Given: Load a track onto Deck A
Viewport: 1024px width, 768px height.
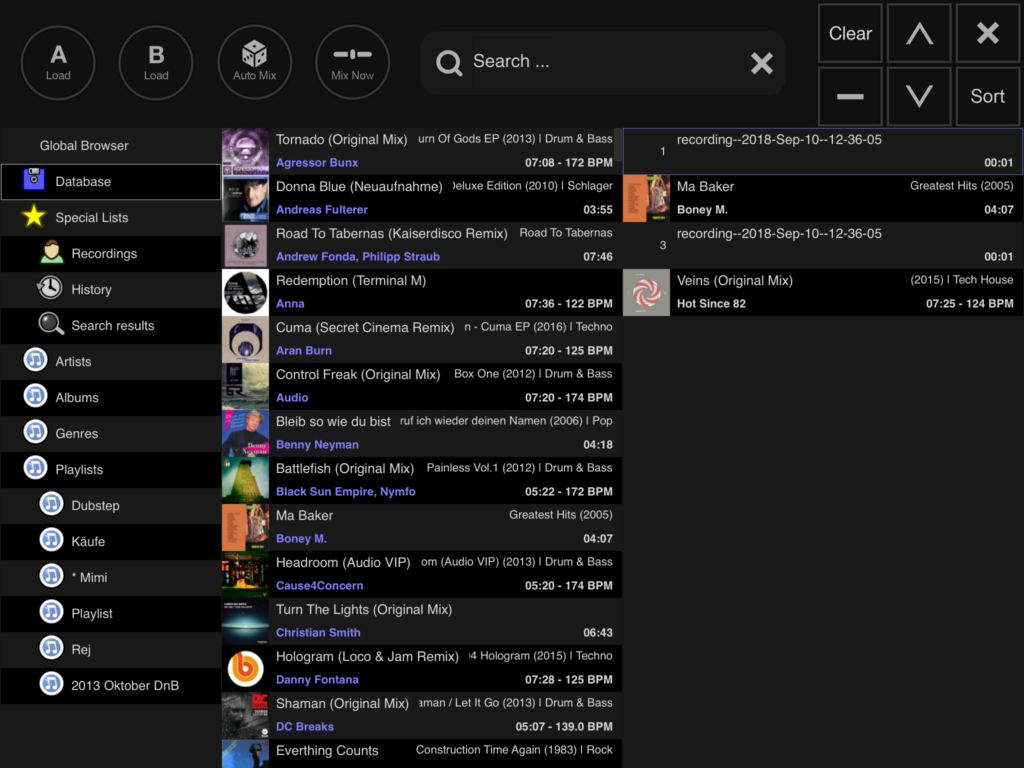Looking at the screenshot, I should pos(57,62).
